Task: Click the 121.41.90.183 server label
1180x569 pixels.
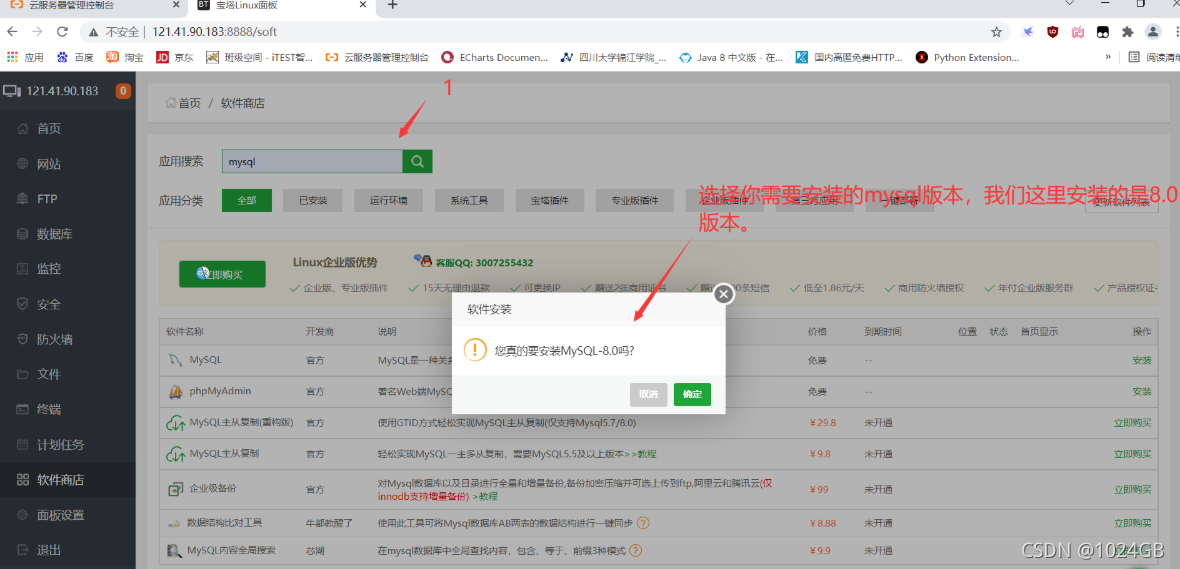Action: (63, 91)
